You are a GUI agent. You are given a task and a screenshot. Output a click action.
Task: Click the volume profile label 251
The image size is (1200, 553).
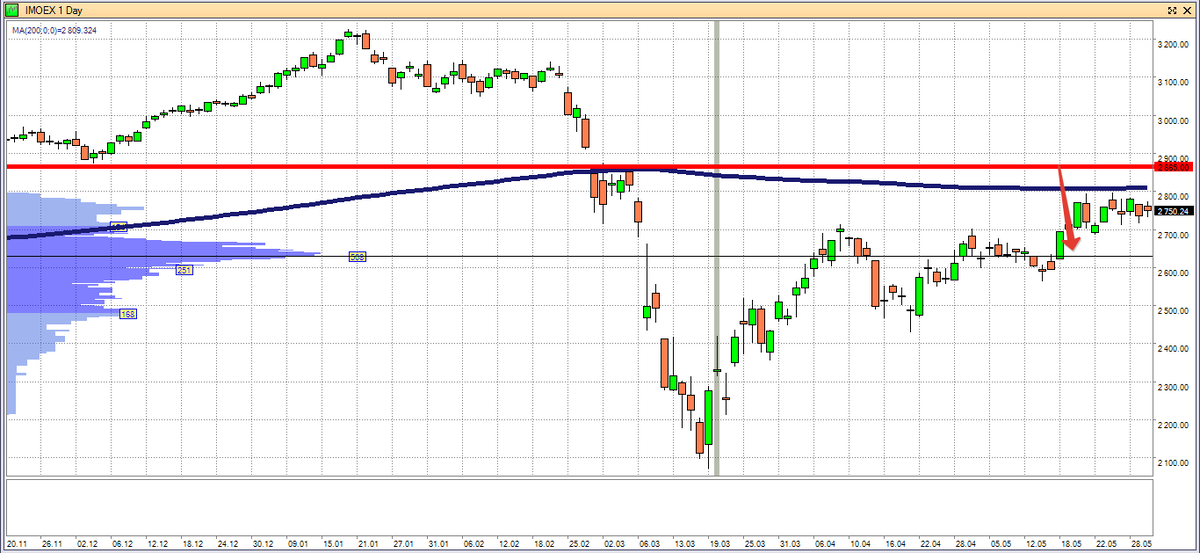184,270
